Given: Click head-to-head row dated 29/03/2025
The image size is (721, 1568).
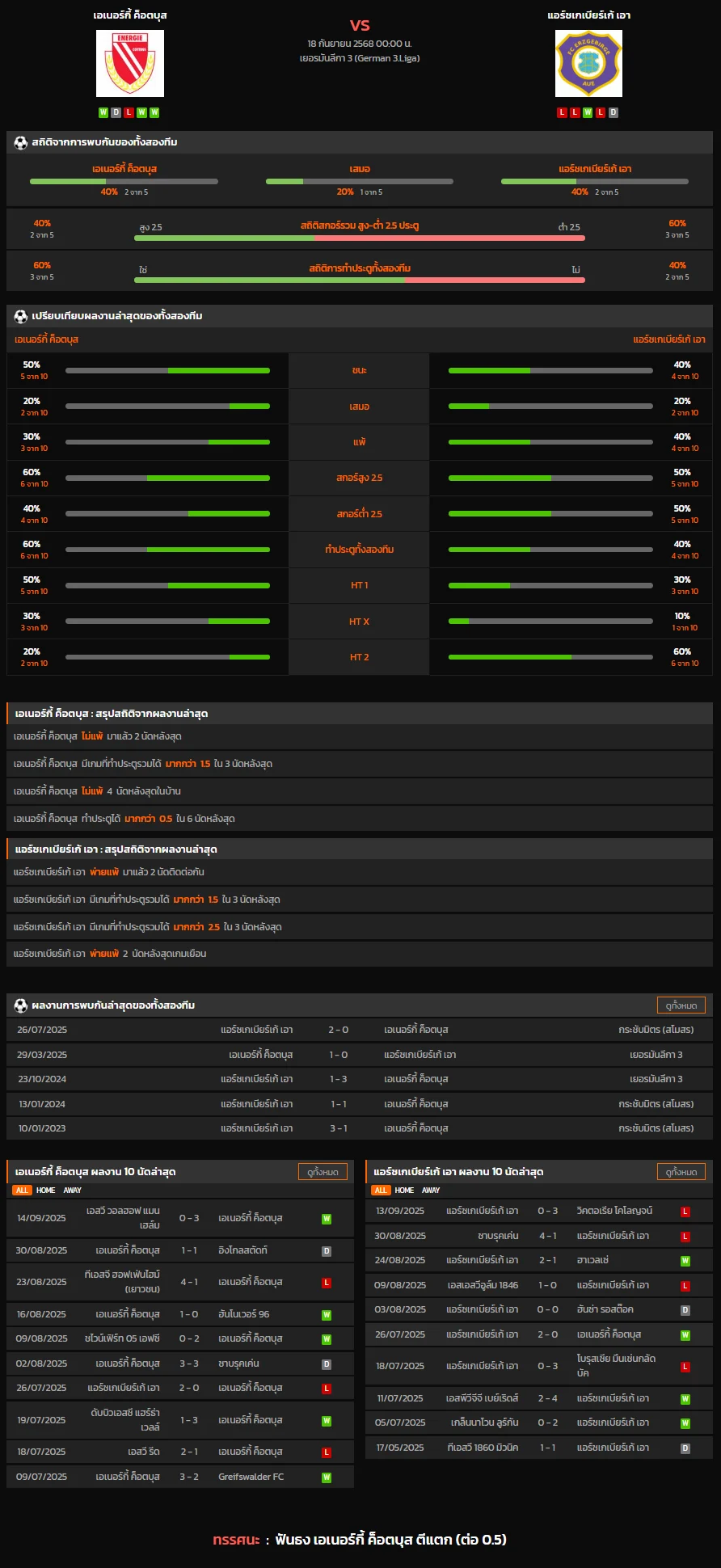Looking at the screenshot, I should tap(360, 1055).
